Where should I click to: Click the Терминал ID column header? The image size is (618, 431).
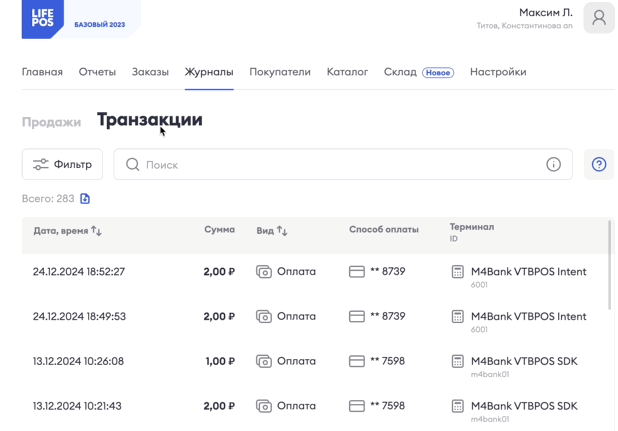point(472,232)
